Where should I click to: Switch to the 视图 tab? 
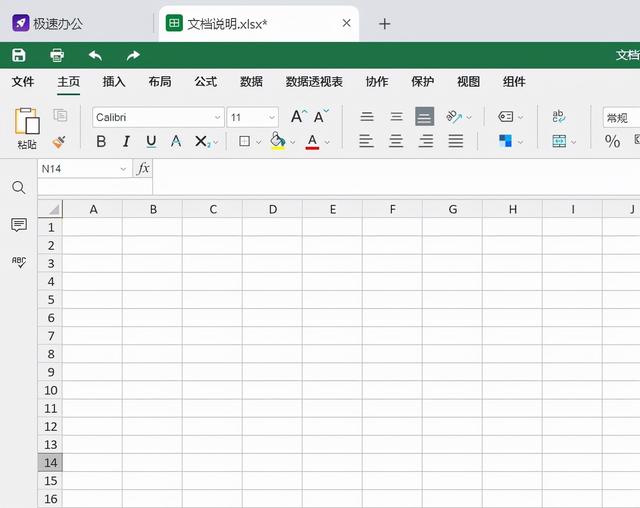[x=468, y=82]
